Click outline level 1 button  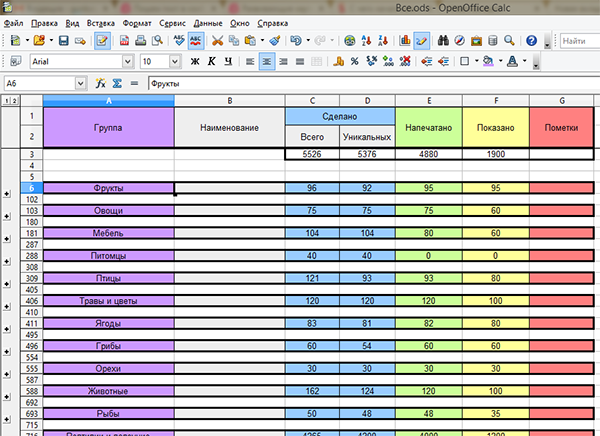(6, 101)
